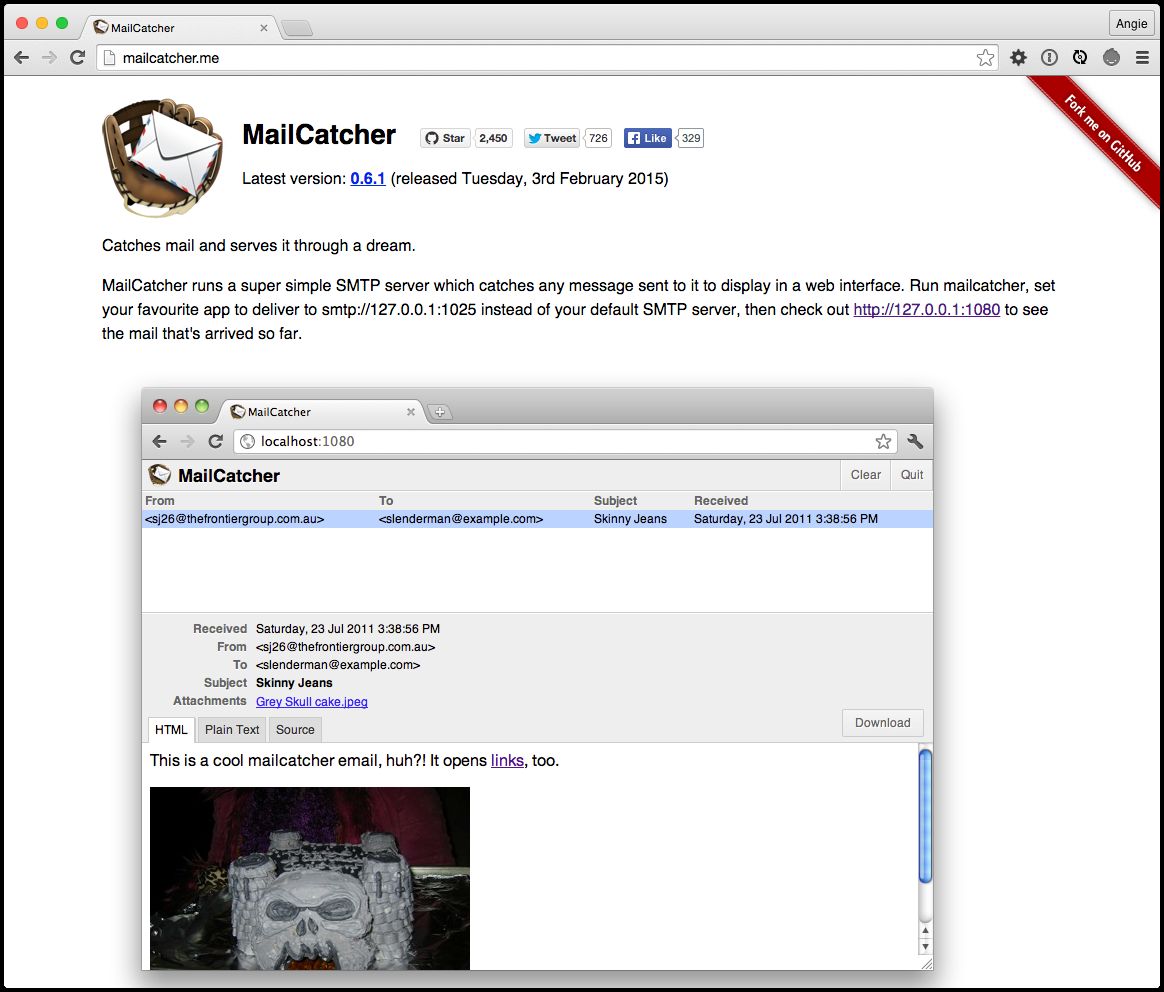Click the red close light of inner window

tap(160, 405)
